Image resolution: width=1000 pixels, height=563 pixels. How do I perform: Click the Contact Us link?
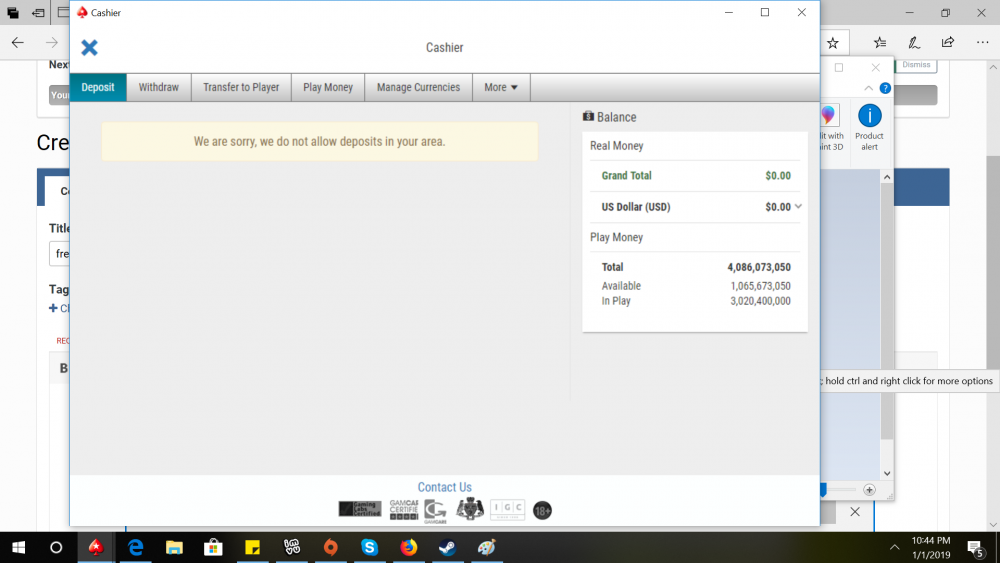tap(444, 487)
